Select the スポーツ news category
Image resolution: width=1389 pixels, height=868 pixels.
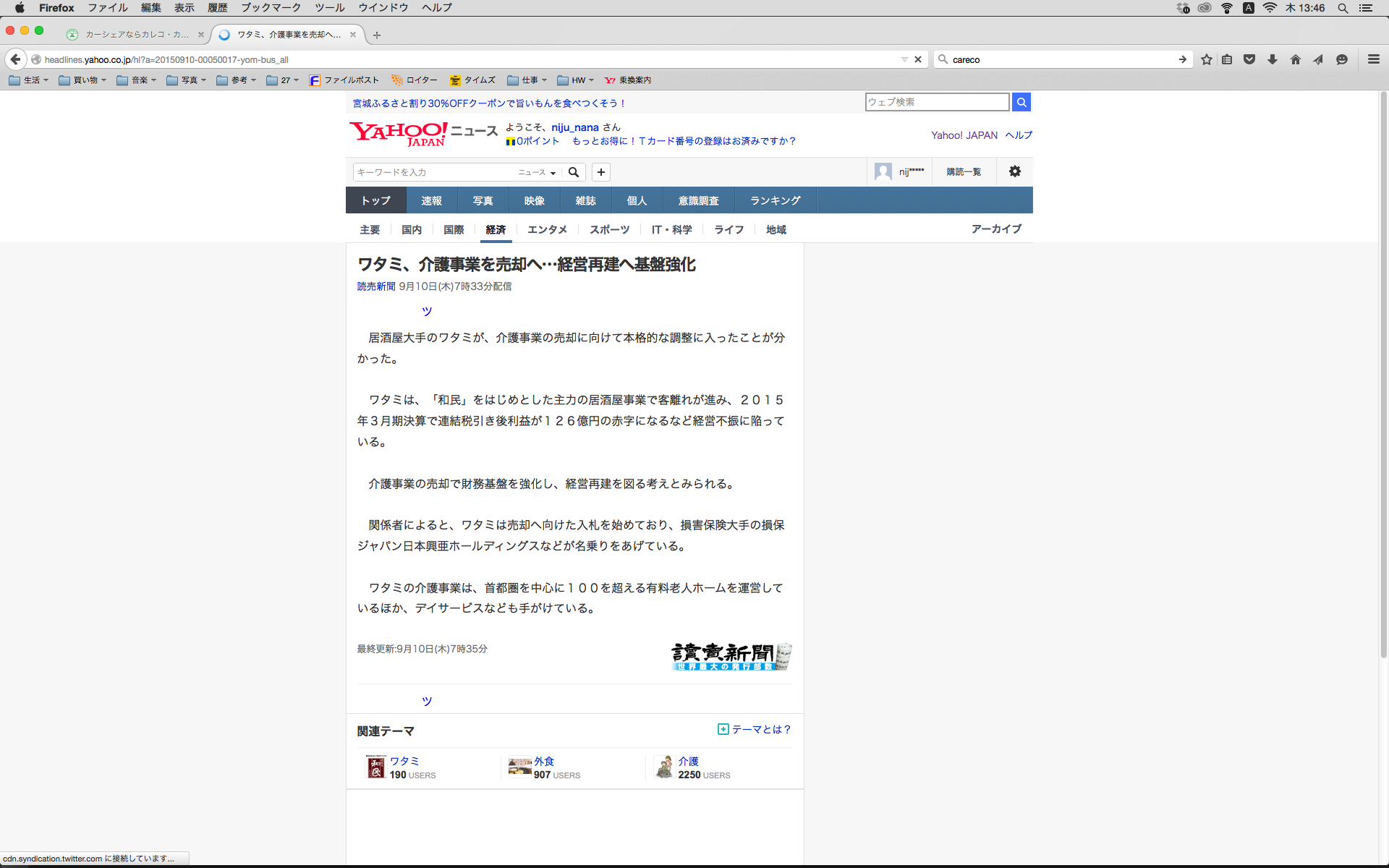click(609, 229)
